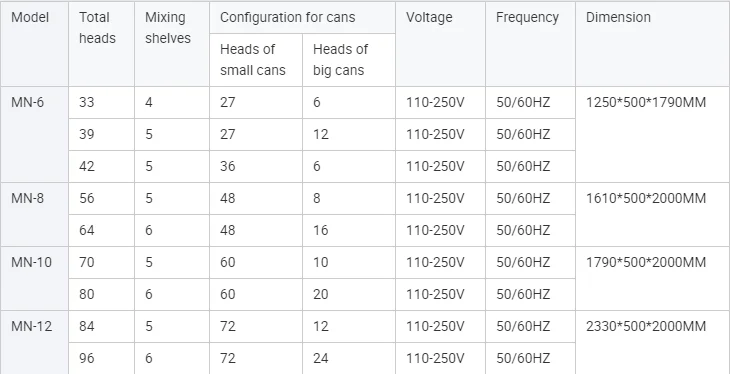Viewport: 730px width, 374px height.
Task: Select the Configuration for cans header
Action: point(302,17)
